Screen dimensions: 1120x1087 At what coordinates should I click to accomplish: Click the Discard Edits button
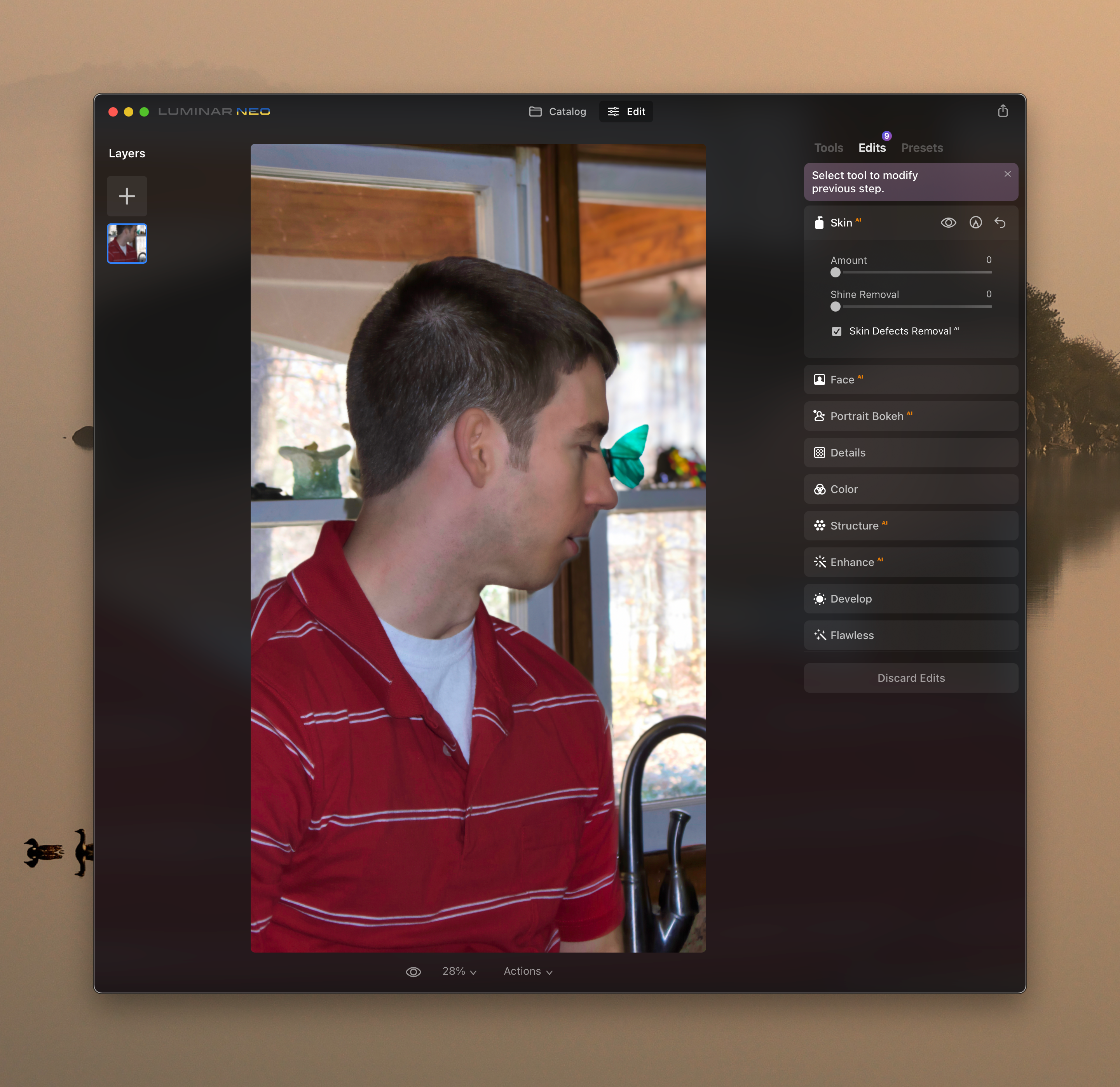(x=910, y=678)
